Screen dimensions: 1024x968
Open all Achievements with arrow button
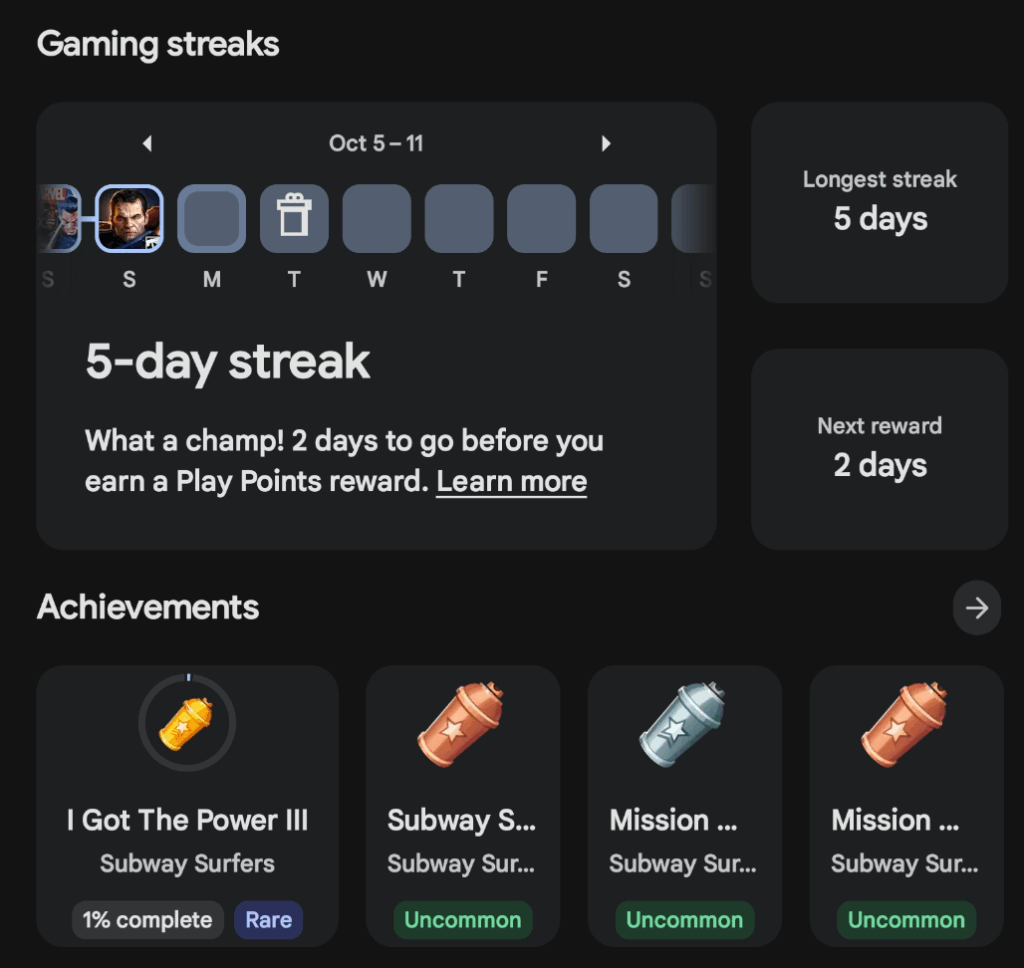point(976,608)
